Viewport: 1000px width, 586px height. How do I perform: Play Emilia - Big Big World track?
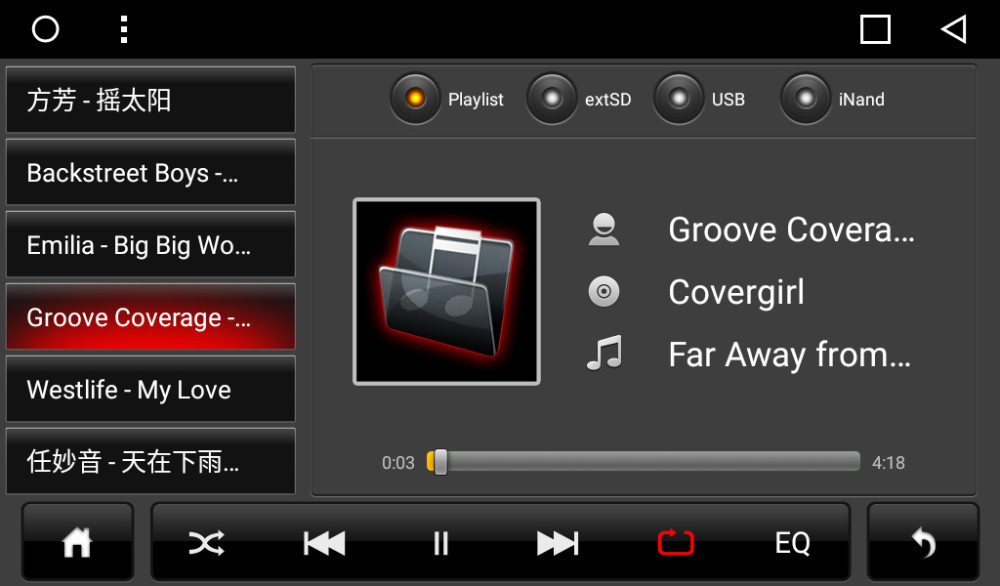point(151,245)
